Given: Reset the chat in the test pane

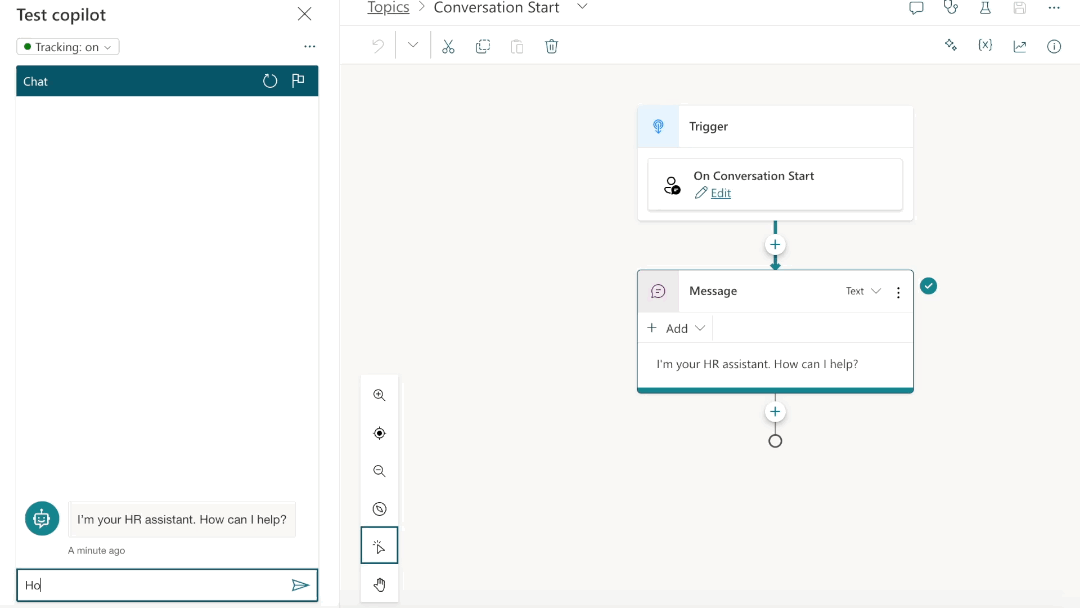Looking at the screenshot, I should pyautogui.click(x=270, y=81).
